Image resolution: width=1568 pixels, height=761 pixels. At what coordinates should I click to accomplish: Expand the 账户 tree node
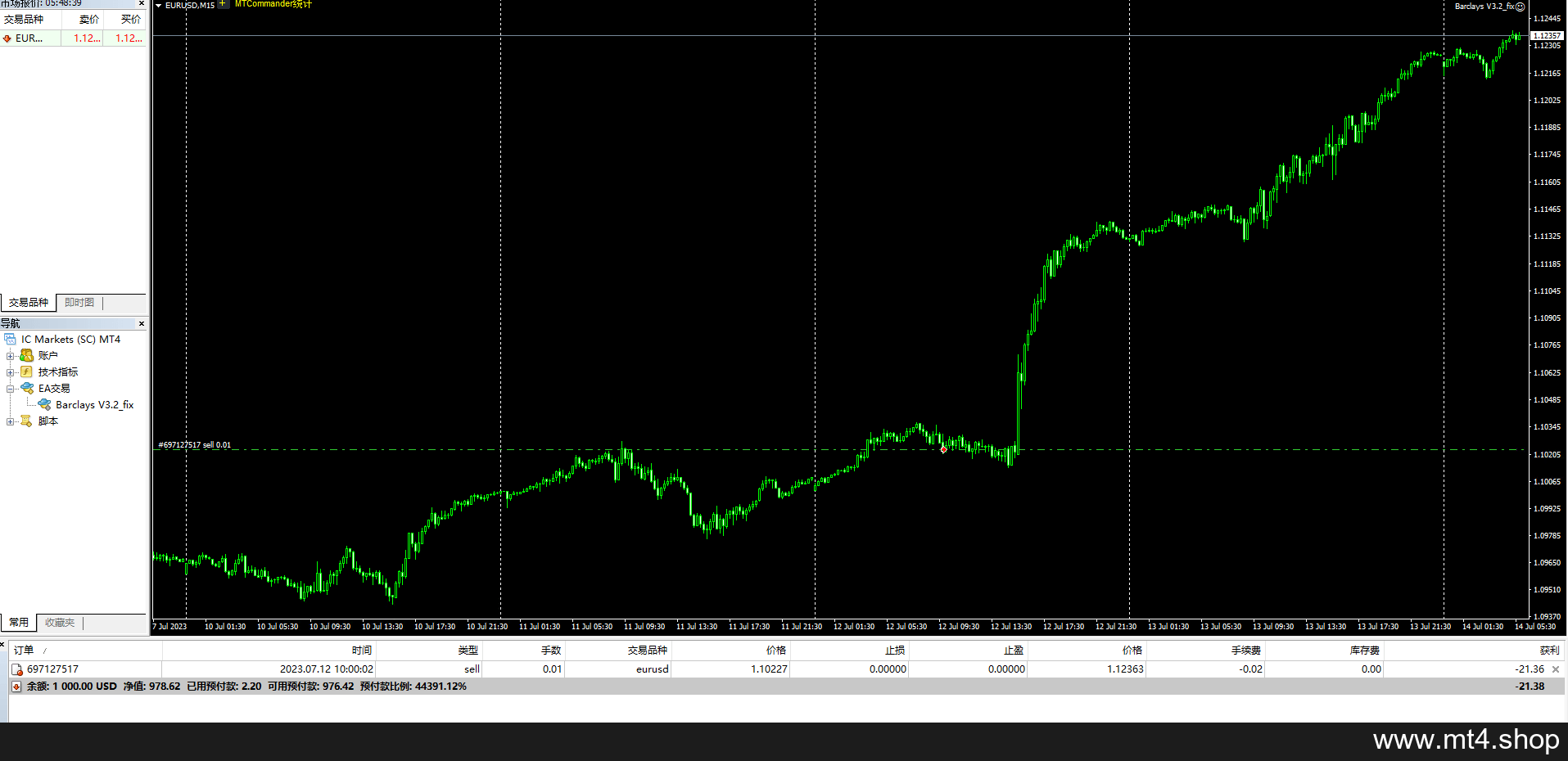point(10,355)
